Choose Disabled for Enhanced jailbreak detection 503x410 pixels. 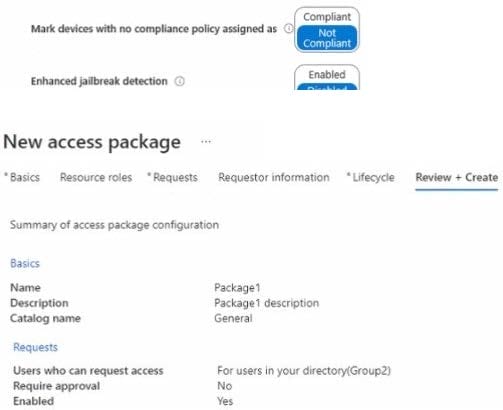[x=327, y=87]
